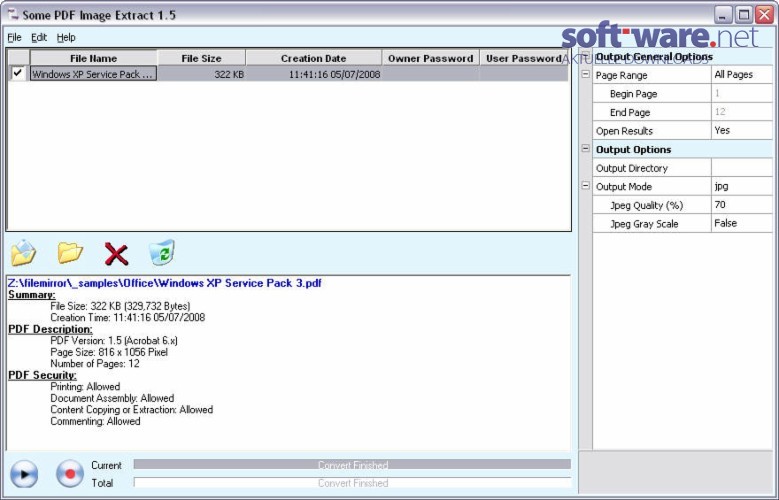Click the Begin Page value field
779x500 pixels.
[742, 93]
